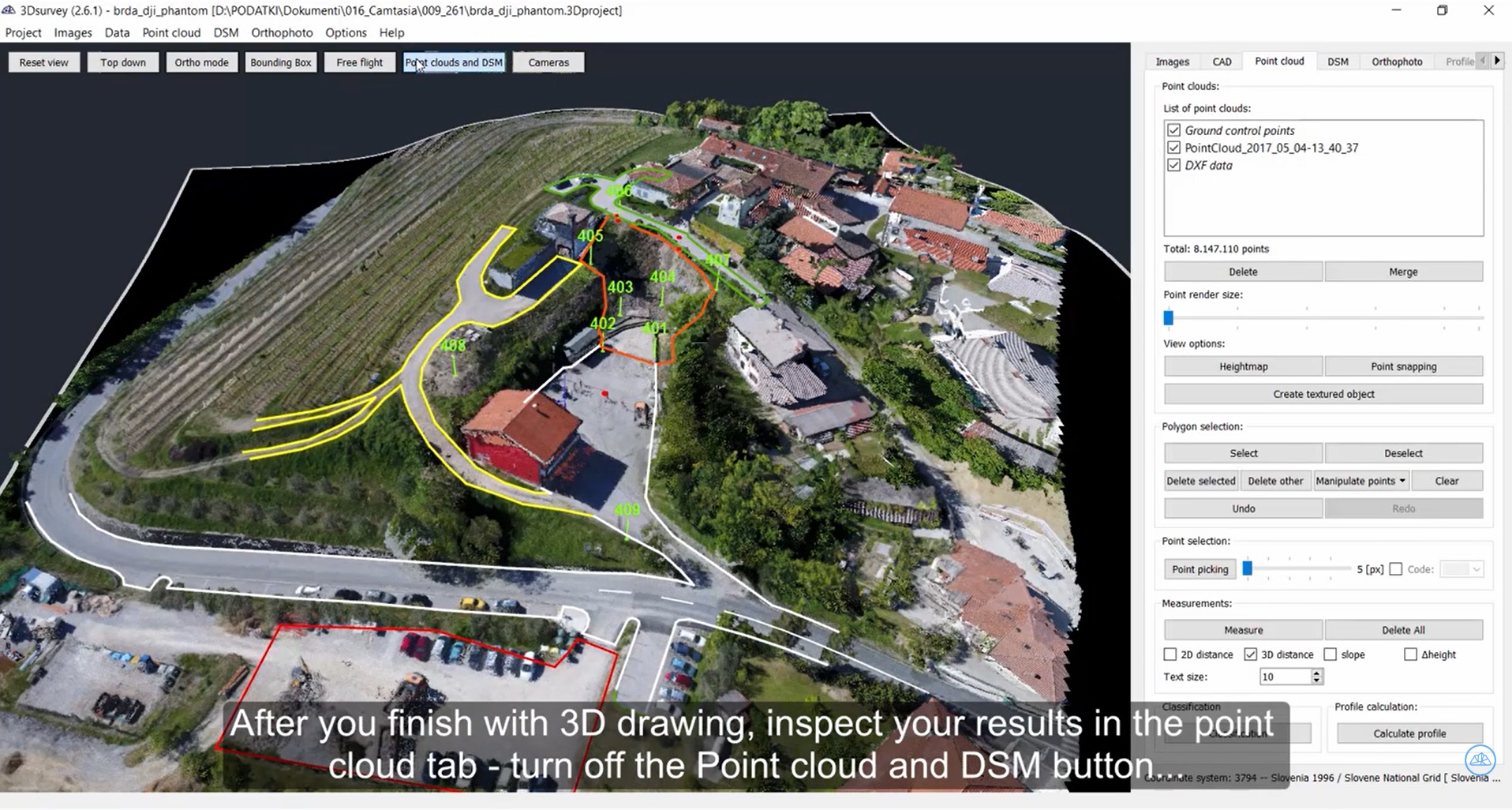
Task: Tick the slope measurement checkbox
Action: tap(1330, 654)
